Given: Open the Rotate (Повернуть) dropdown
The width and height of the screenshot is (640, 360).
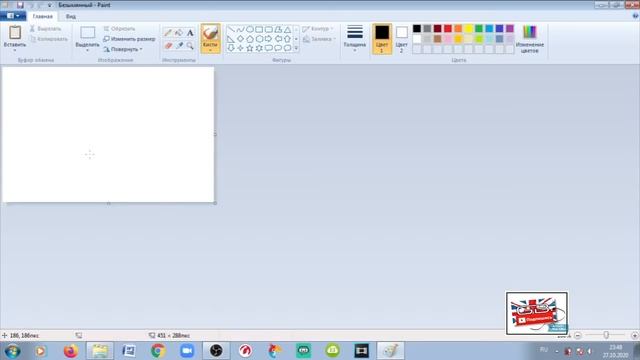Looking at the screenshot, I should coord(123,49).
